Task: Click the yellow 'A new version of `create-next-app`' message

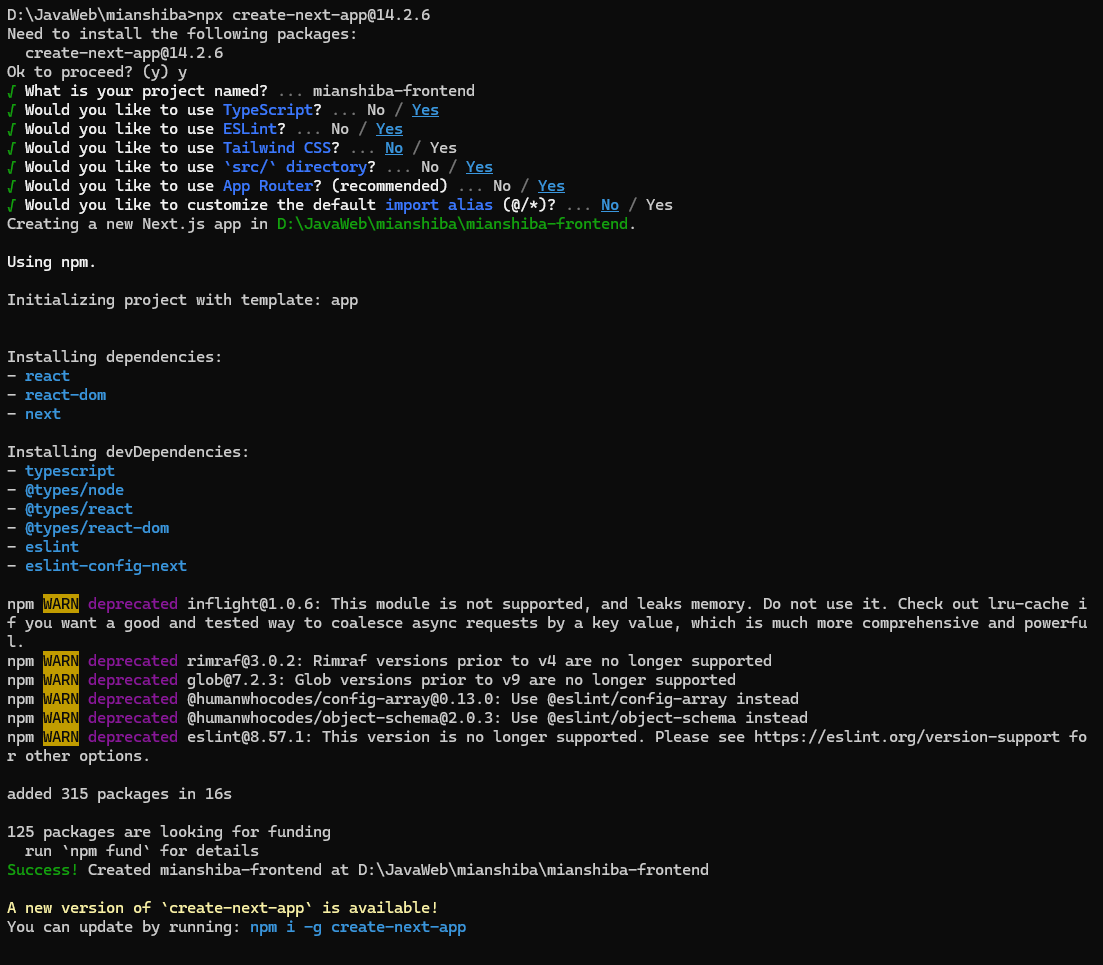Action: coord(222,907)
